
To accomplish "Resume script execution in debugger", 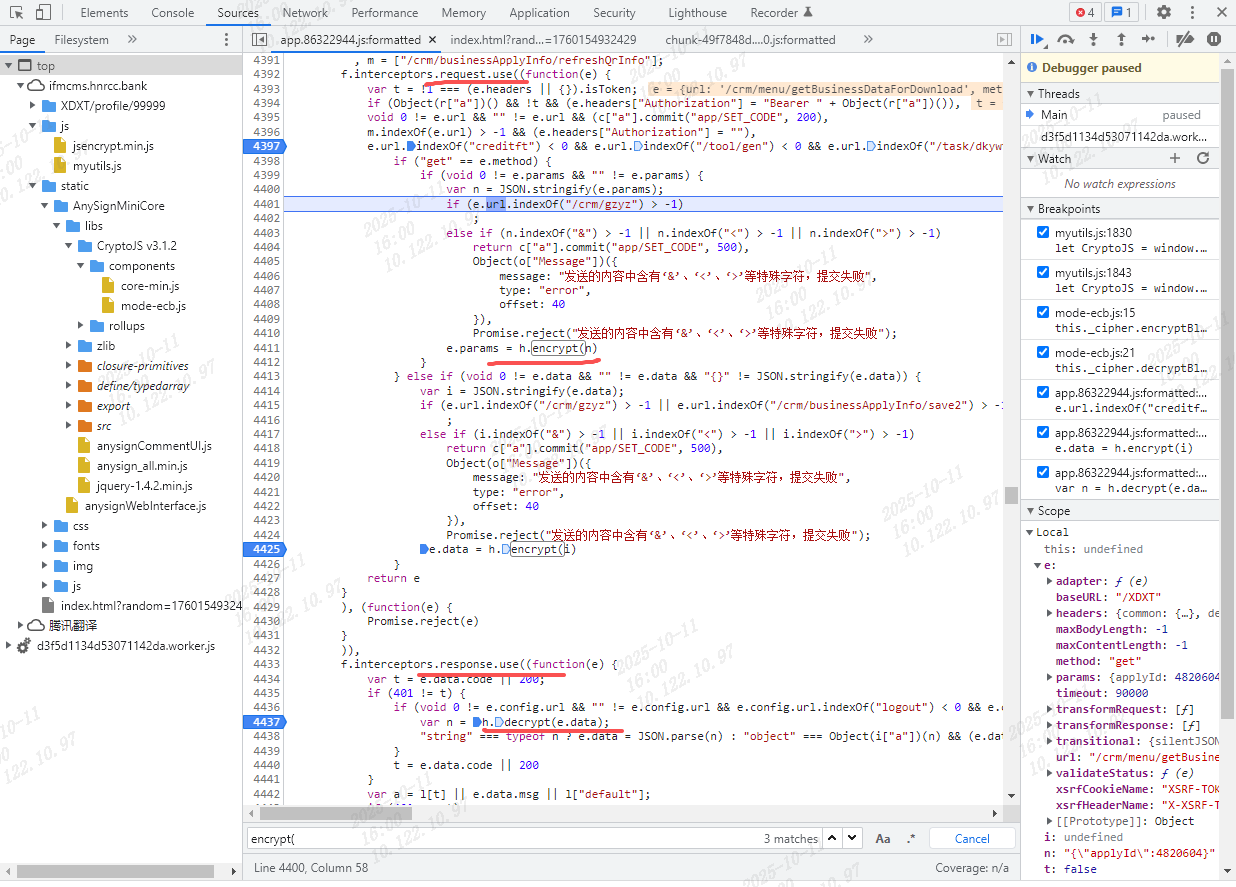I will 1037,39.
